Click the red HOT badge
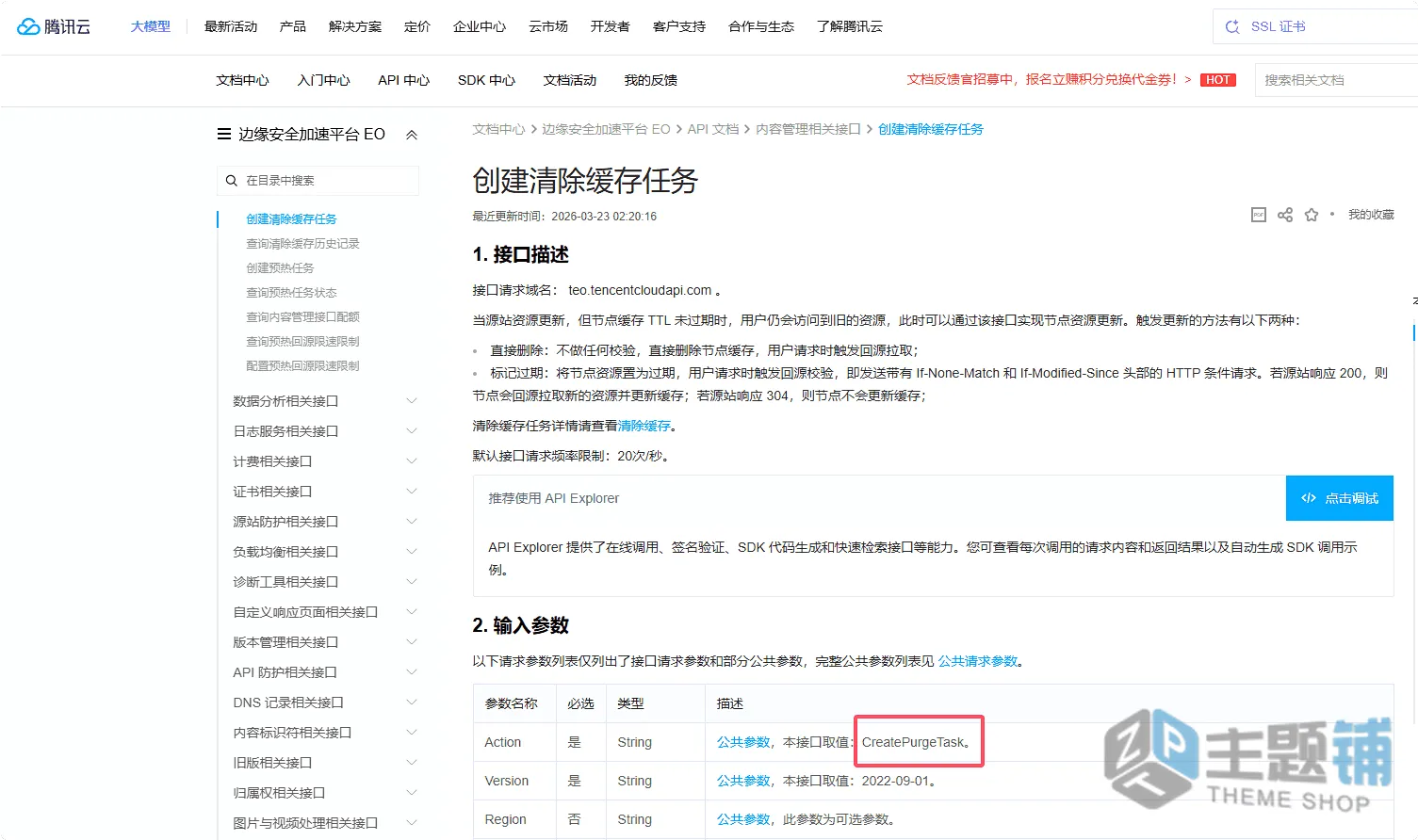This screenshot has width=1418, height=840. pos(1218,80)
